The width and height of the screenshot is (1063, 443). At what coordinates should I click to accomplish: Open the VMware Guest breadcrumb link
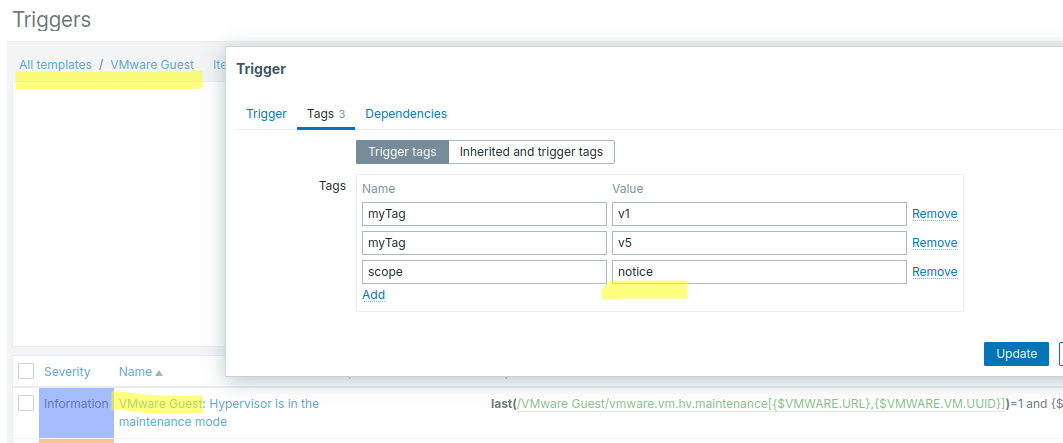(x=152, y=65)
